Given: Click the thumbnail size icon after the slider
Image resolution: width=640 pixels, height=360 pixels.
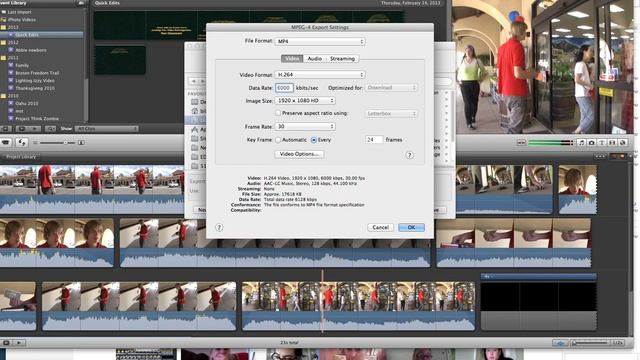Looking at the screenshot, I should (81, 142).
